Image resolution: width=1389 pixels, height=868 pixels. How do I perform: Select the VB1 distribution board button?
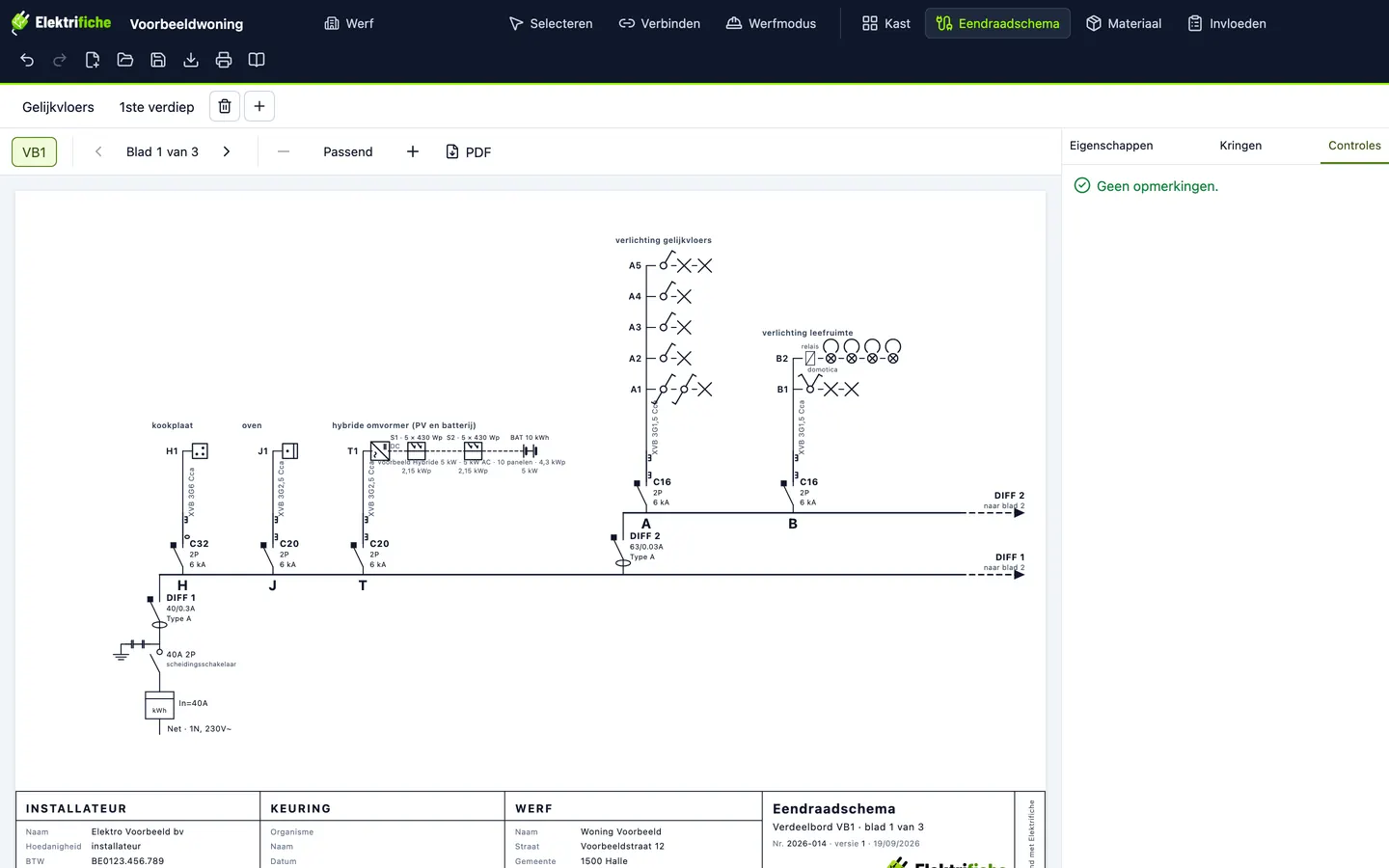click(x=35, y=152)
